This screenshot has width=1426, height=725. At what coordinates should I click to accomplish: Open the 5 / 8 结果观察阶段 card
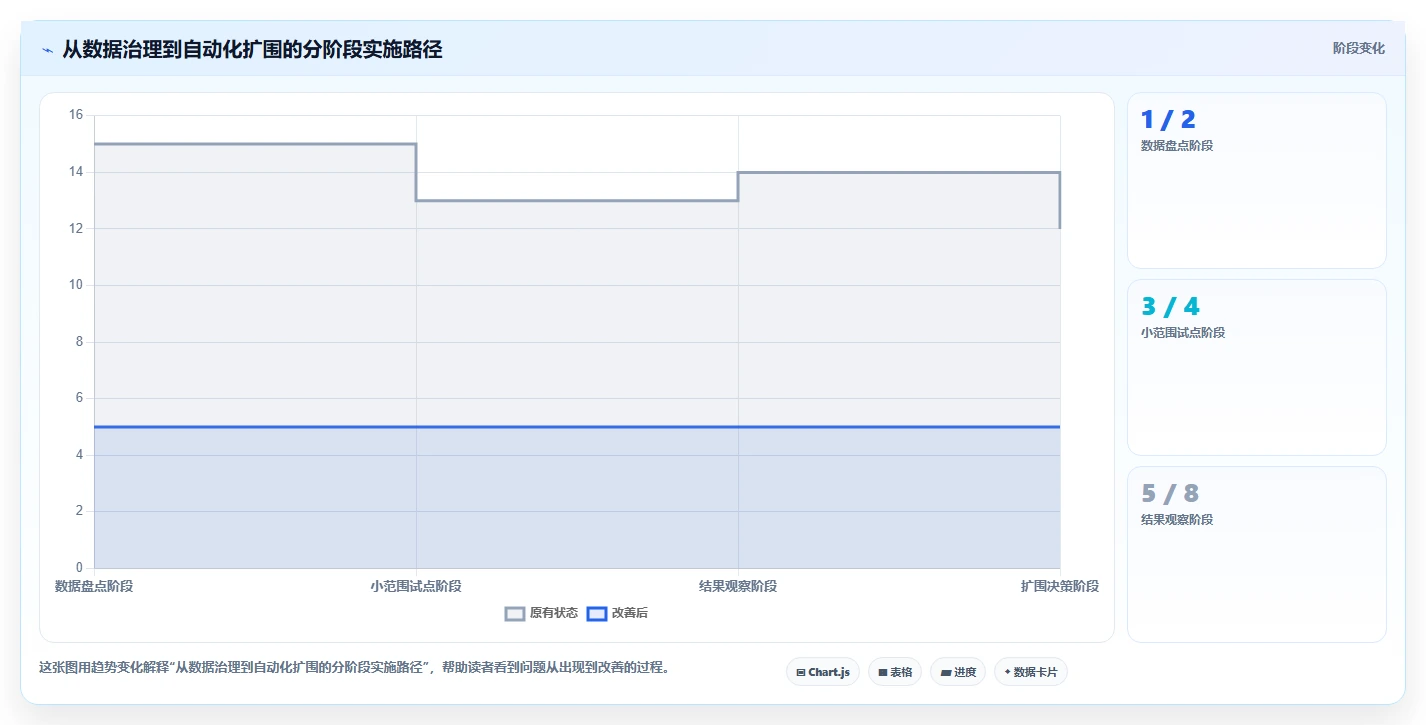(x=1257, y=555)
